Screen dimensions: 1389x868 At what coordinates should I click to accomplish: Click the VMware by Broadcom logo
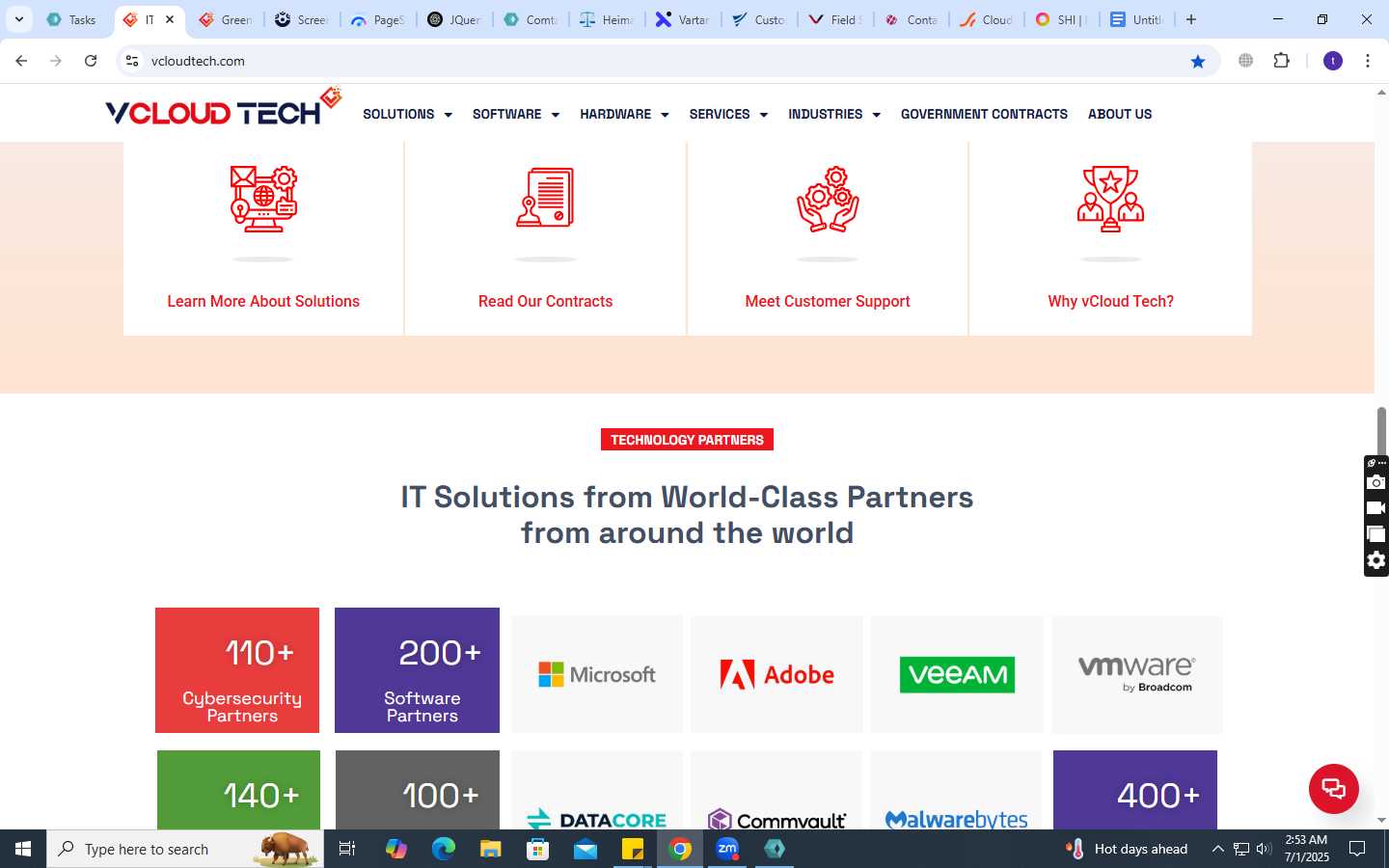pyautogui.click(x=1137, y=674)
